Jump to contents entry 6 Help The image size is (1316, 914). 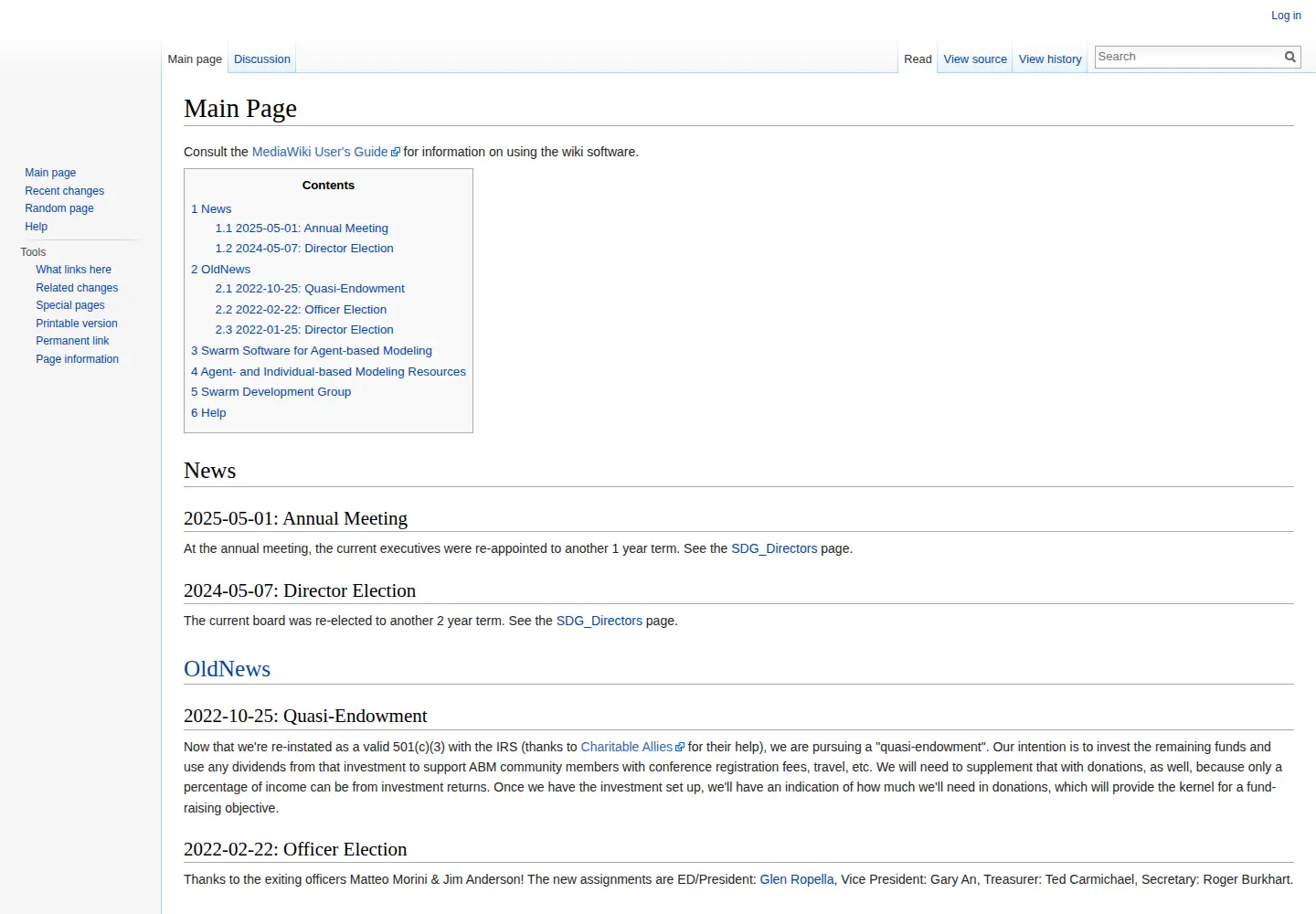(208, 413)
